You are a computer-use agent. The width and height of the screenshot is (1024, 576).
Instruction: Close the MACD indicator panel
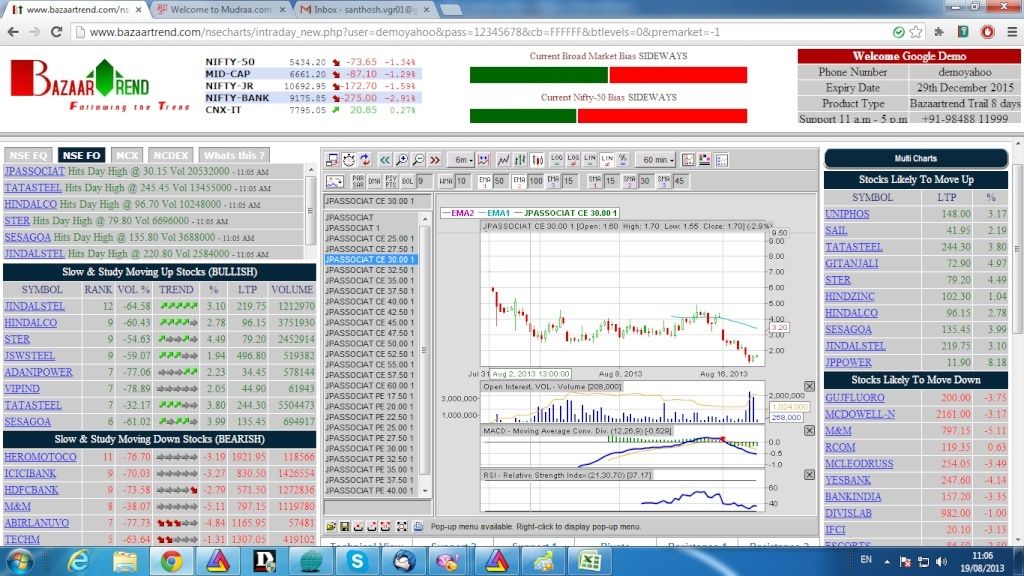point(809,431)
